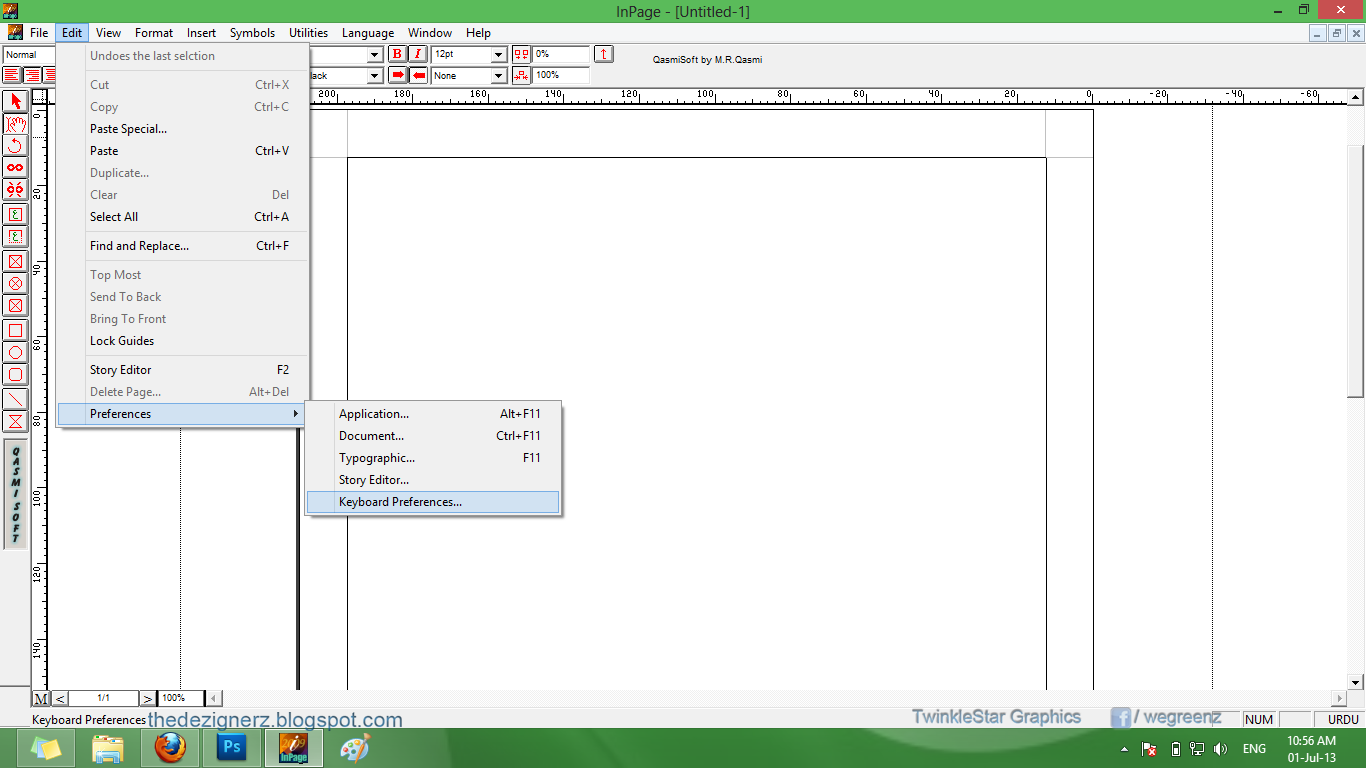Open Firefox from the taskbar
The image size is (1366, 768).
click(170, 748)
